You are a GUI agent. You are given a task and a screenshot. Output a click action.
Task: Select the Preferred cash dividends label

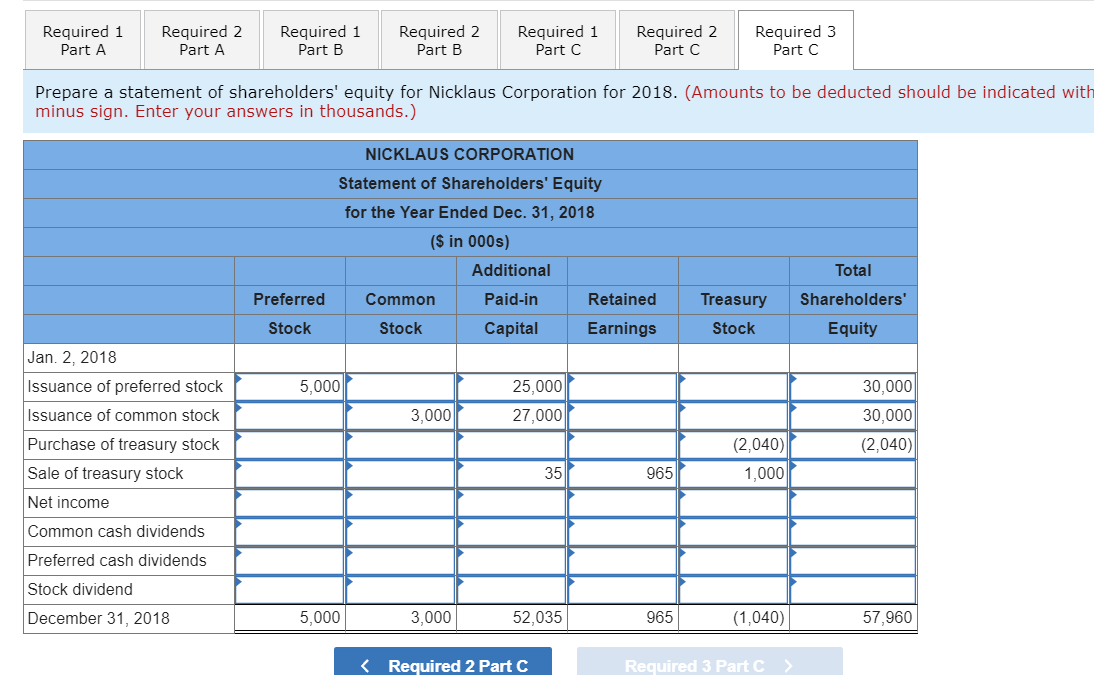tap(117, 561)
